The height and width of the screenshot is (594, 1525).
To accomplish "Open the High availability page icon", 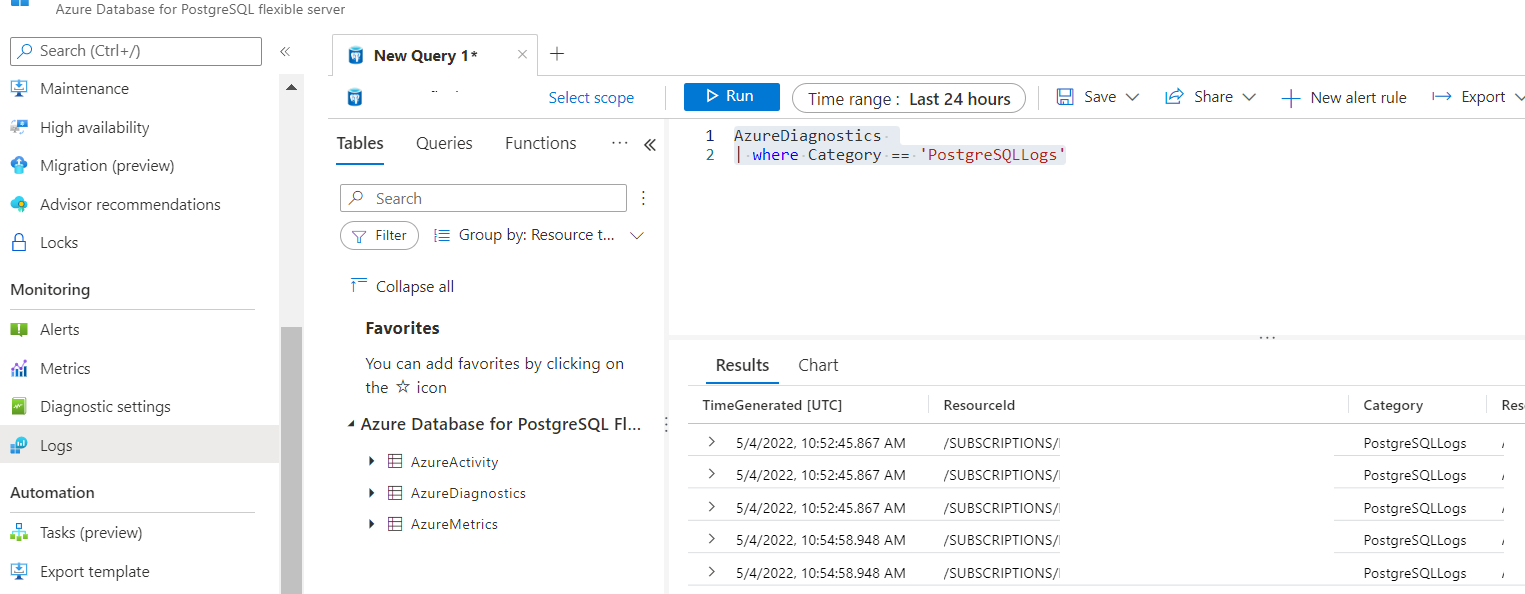I will point(19,127).
